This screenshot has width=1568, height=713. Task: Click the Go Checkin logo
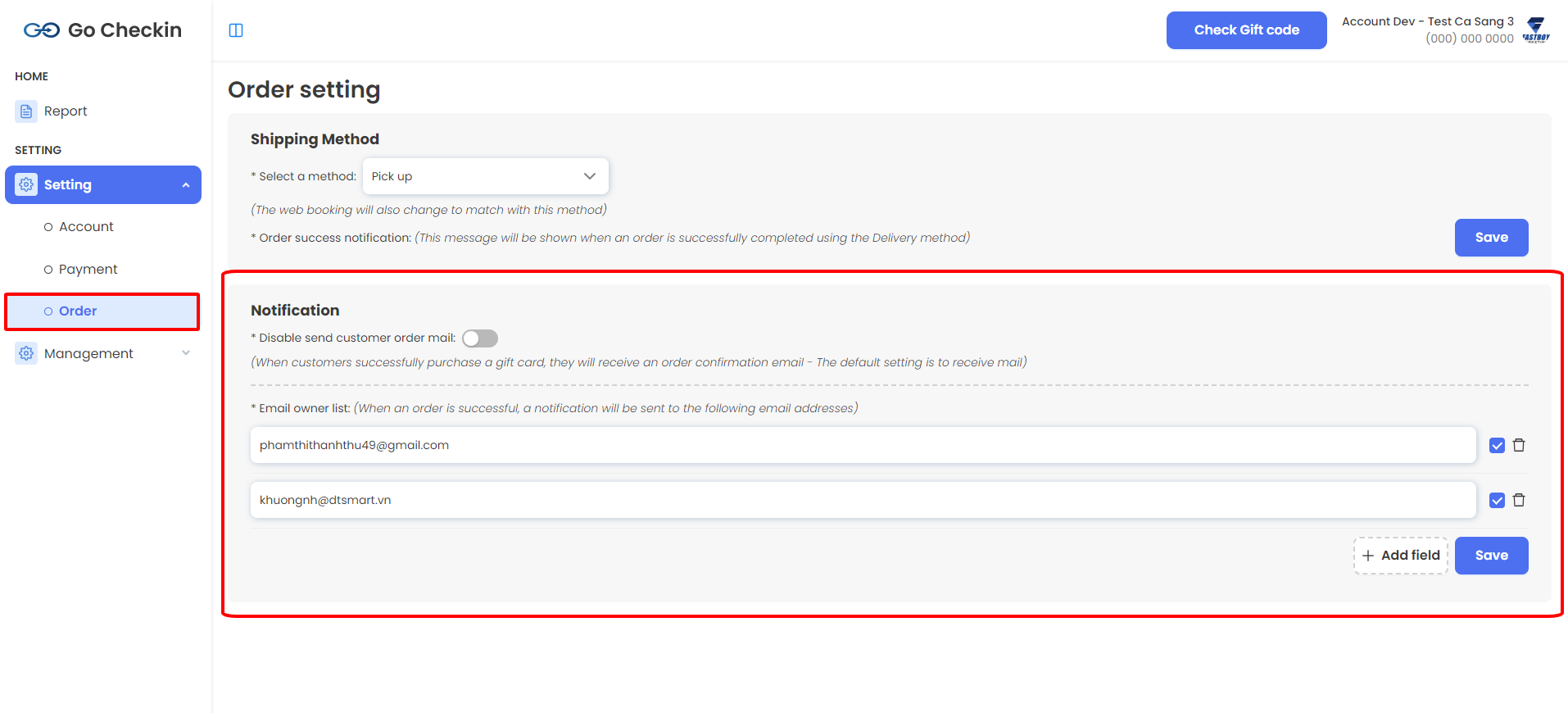coord(102,30)
